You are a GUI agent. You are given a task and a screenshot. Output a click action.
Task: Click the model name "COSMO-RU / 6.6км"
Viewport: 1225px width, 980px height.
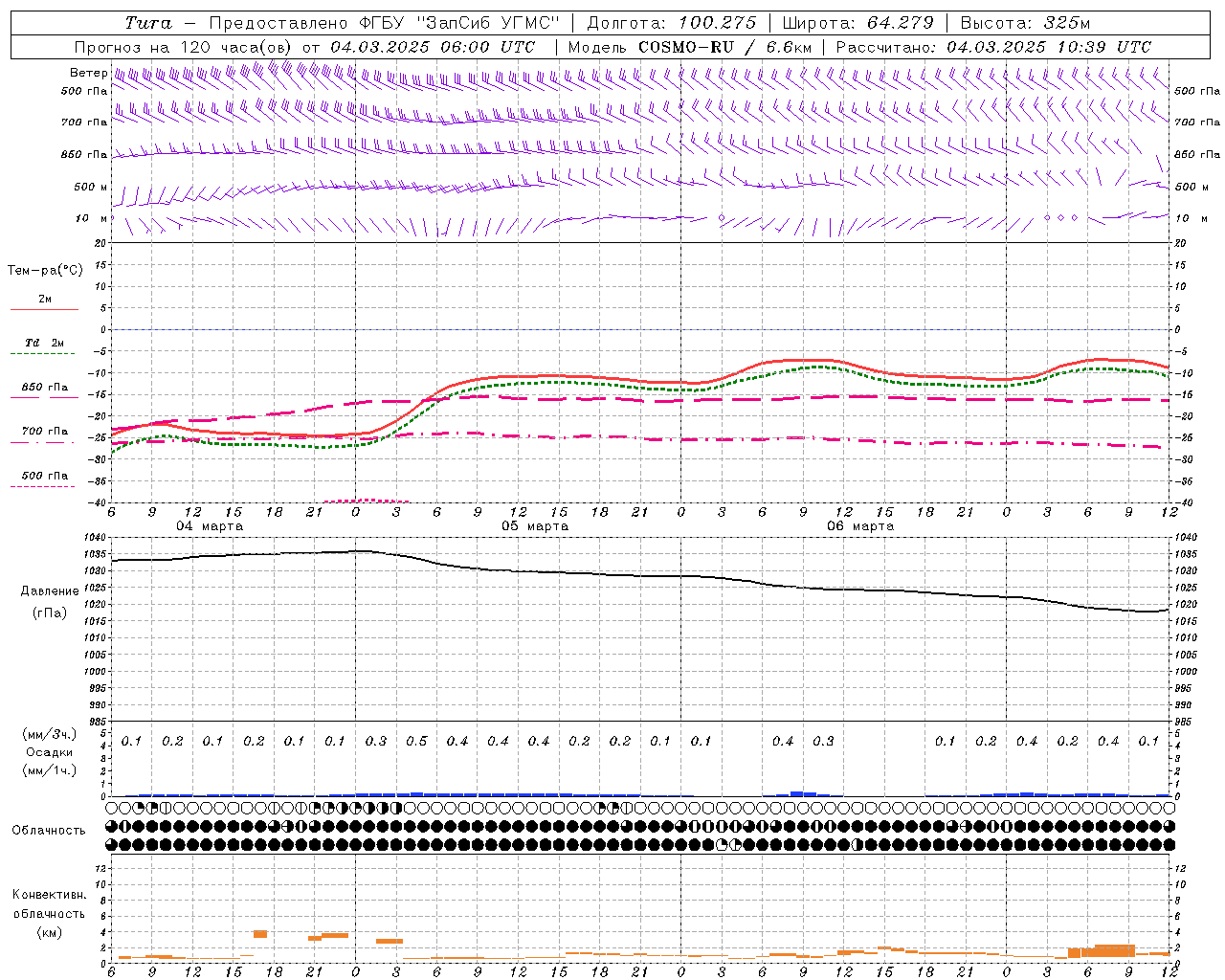click(724, 47)
